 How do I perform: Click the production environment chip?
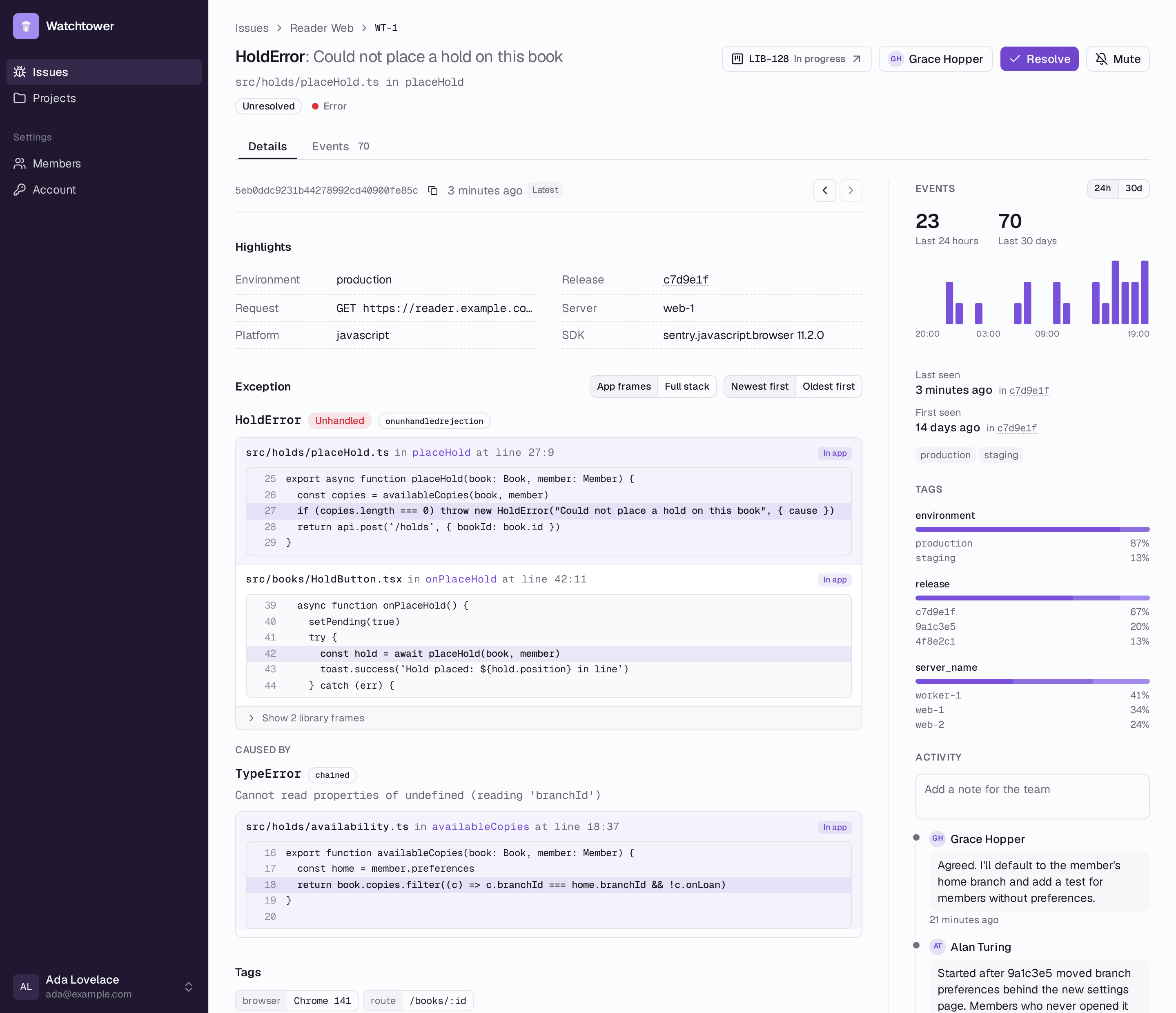click(945, 455)
